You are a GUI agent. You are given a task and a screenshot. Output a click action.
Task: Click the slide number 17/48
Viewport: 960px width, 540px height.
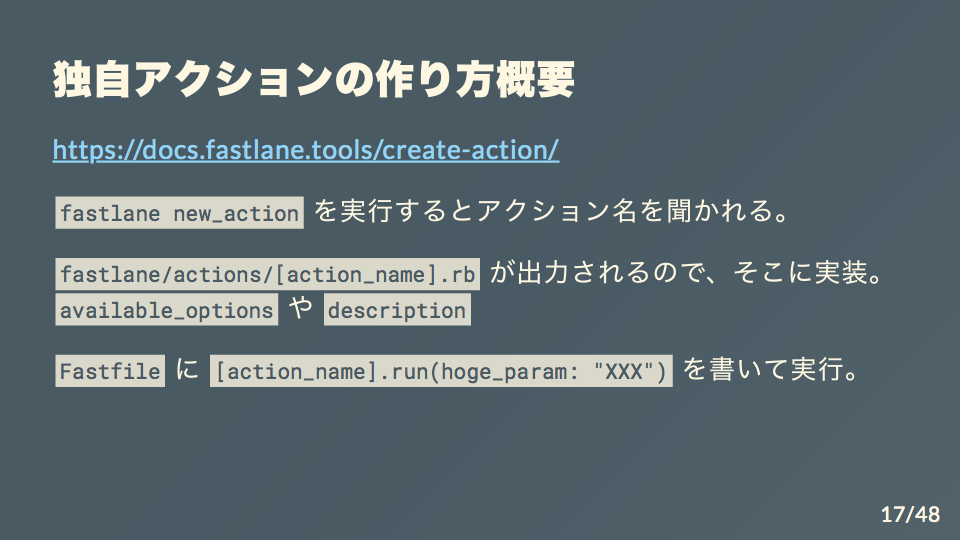click(910, 514)
